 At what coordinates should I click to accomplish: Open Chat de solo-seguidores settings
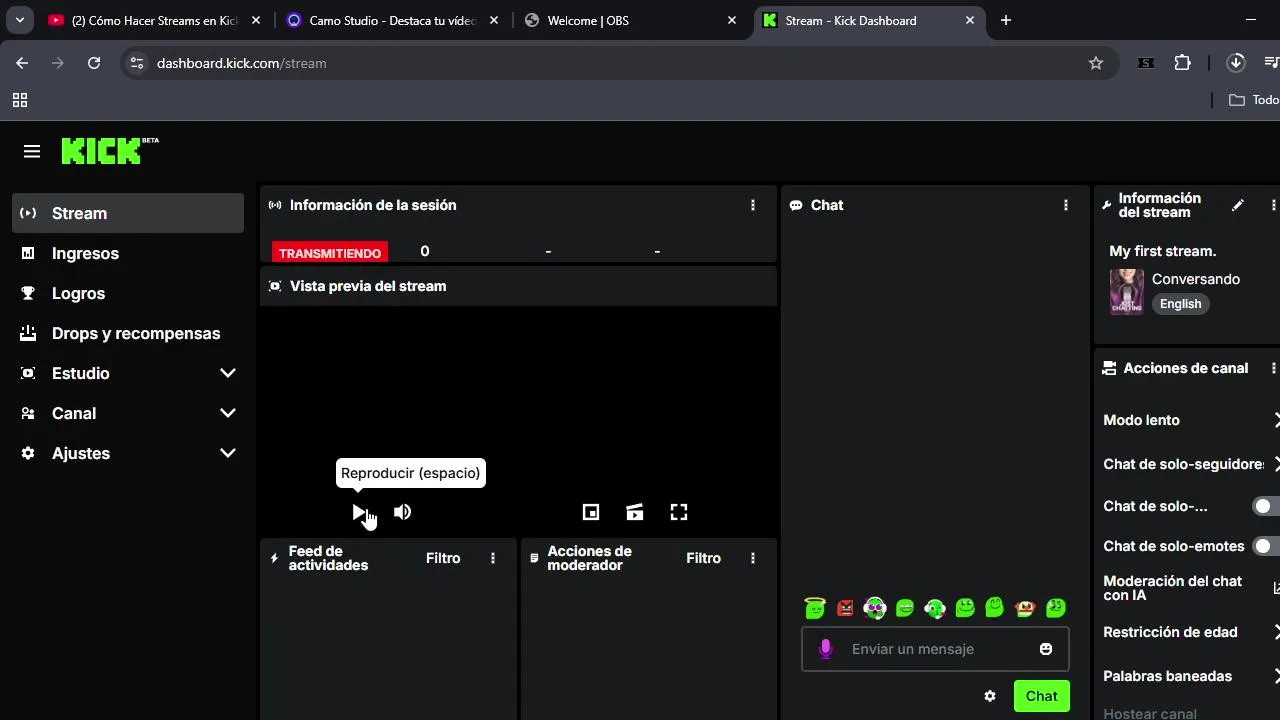1276,464
